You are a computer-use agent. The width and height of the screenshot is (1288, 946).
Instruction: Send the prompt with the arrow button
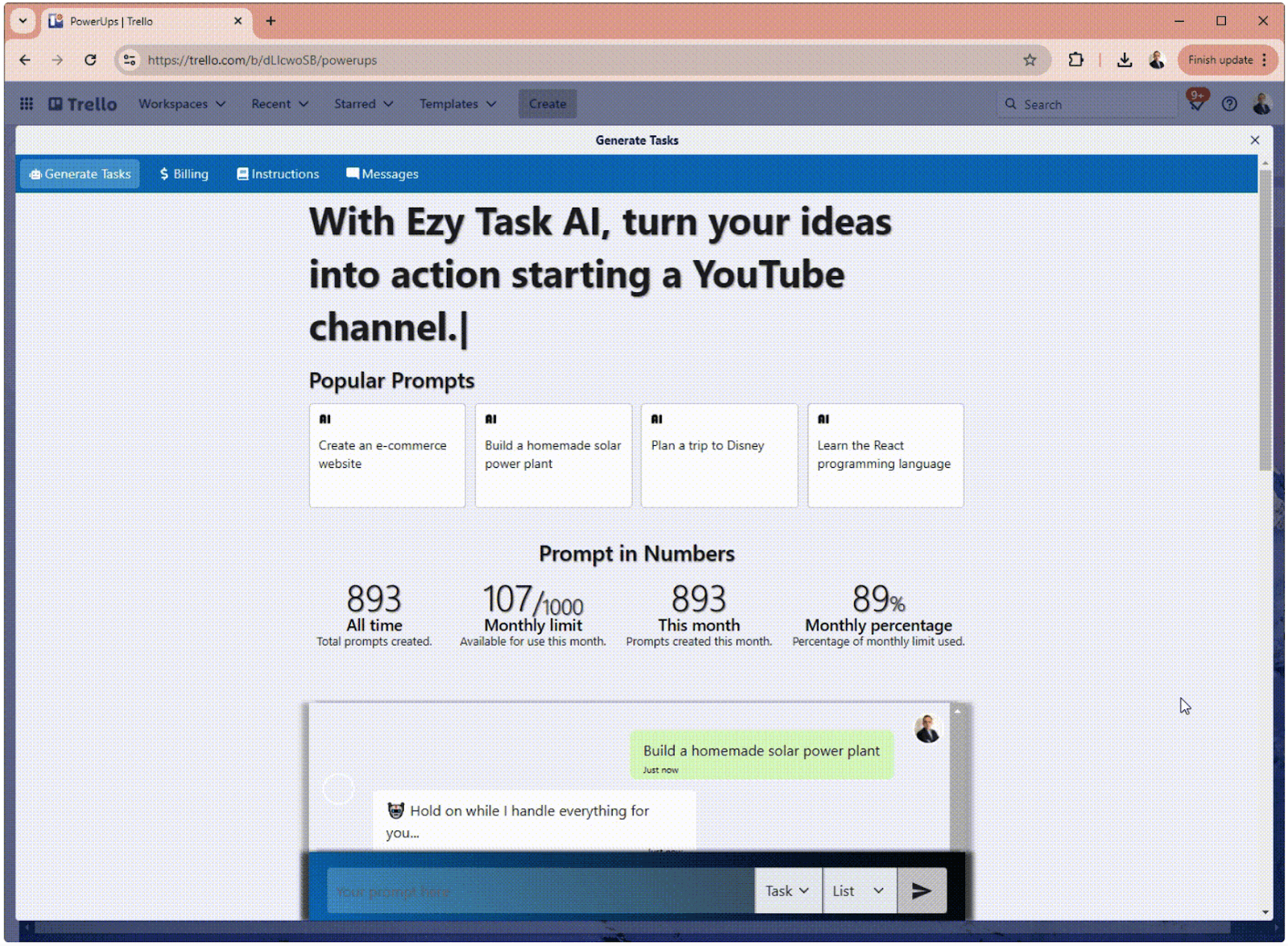pyautogui.click(x=922, y=890)
